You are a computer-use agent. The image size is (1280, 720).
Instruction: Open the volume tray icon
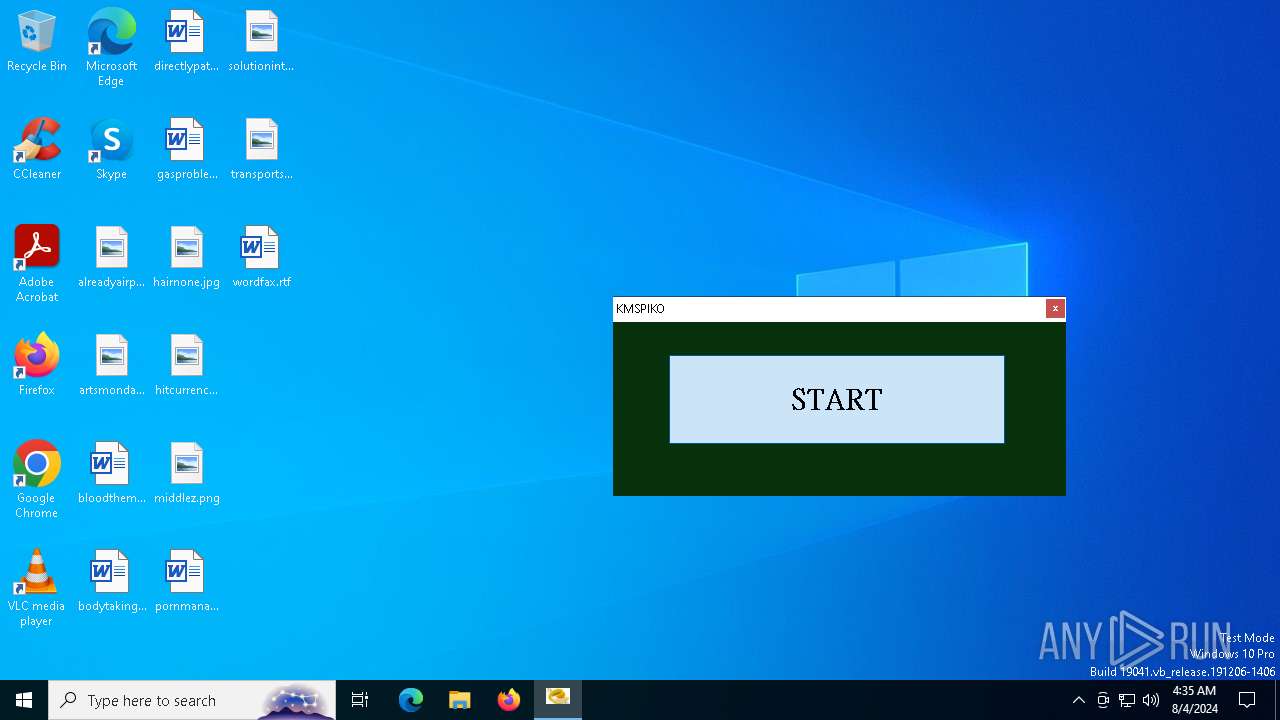(x=1151, y=700)
